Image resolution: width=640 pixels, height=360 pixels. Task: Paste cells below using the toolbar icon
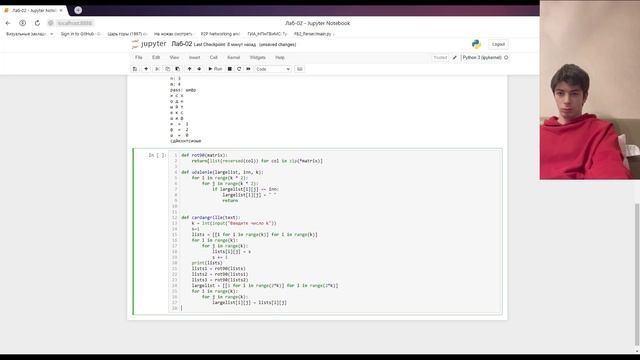pos(177,69)
